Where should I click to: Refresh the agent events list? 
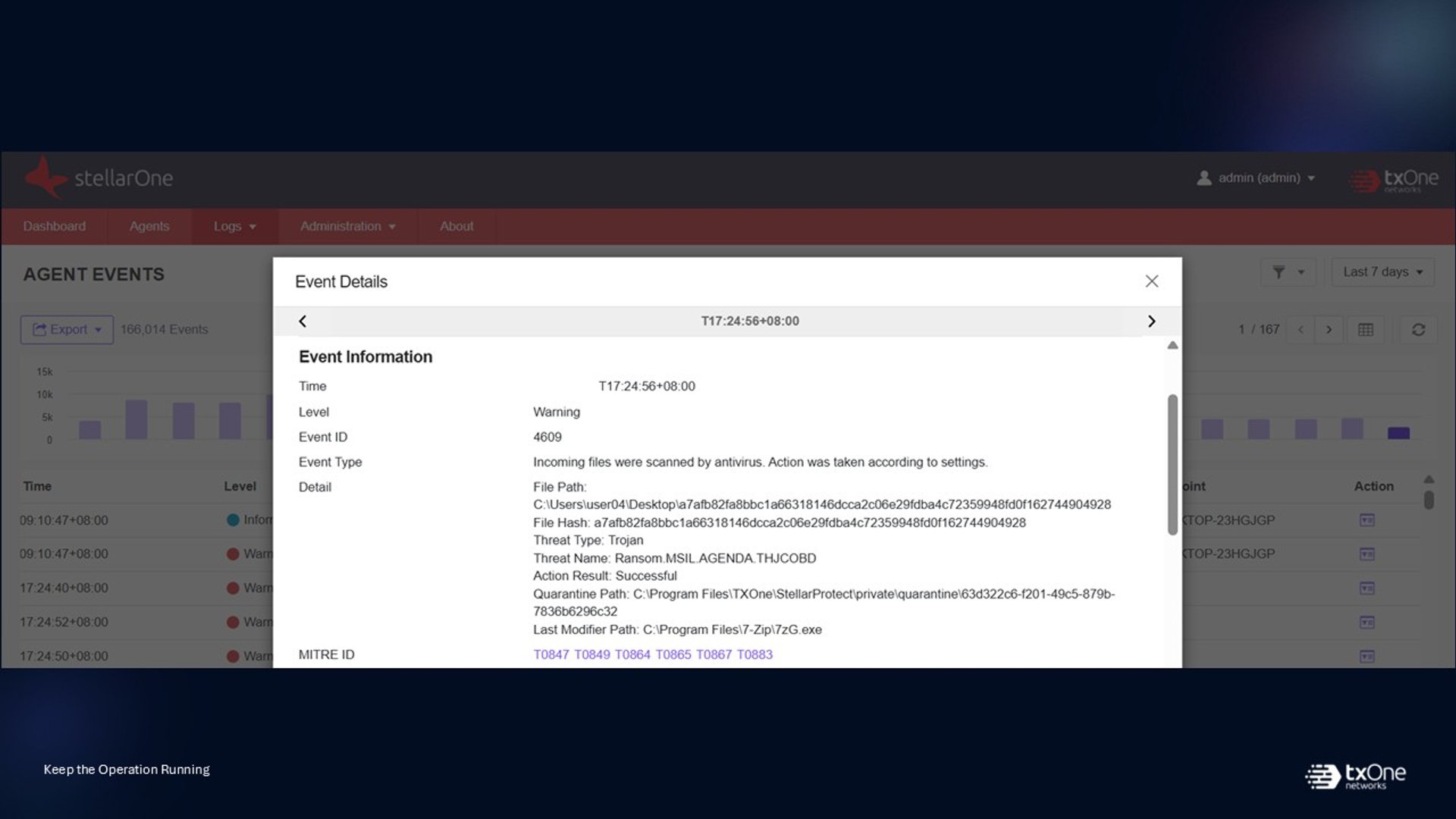coord(1418,330)
